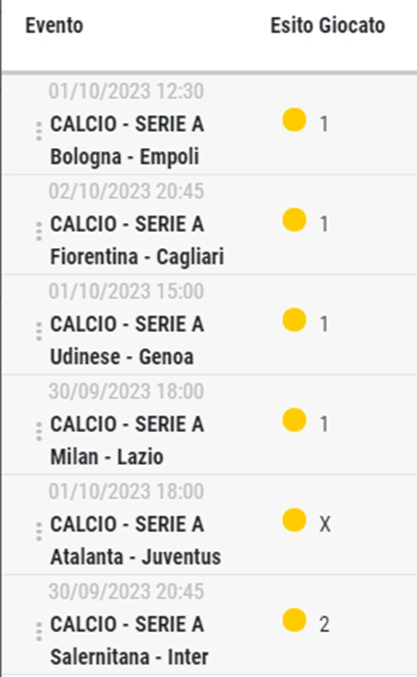Click the Evento column header
Viewport: 417px width, 677px height.
click(x=54, y=25)
